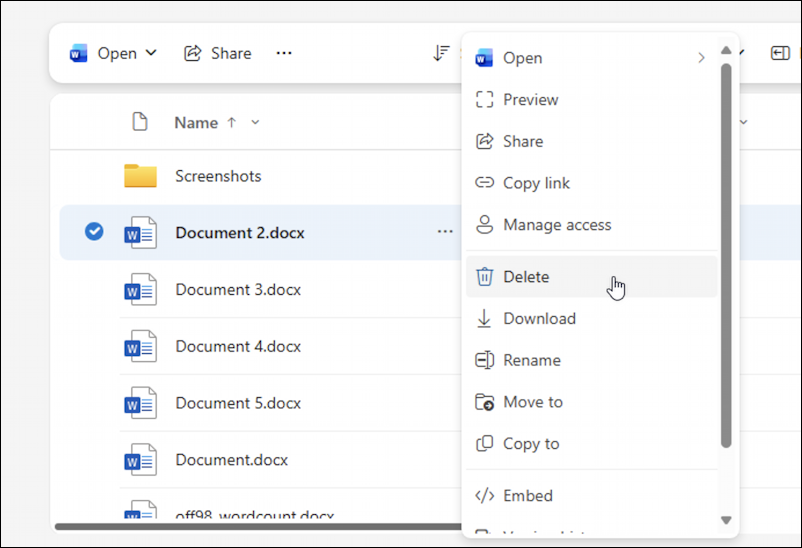Click the Preview icon in context menu

485,100
